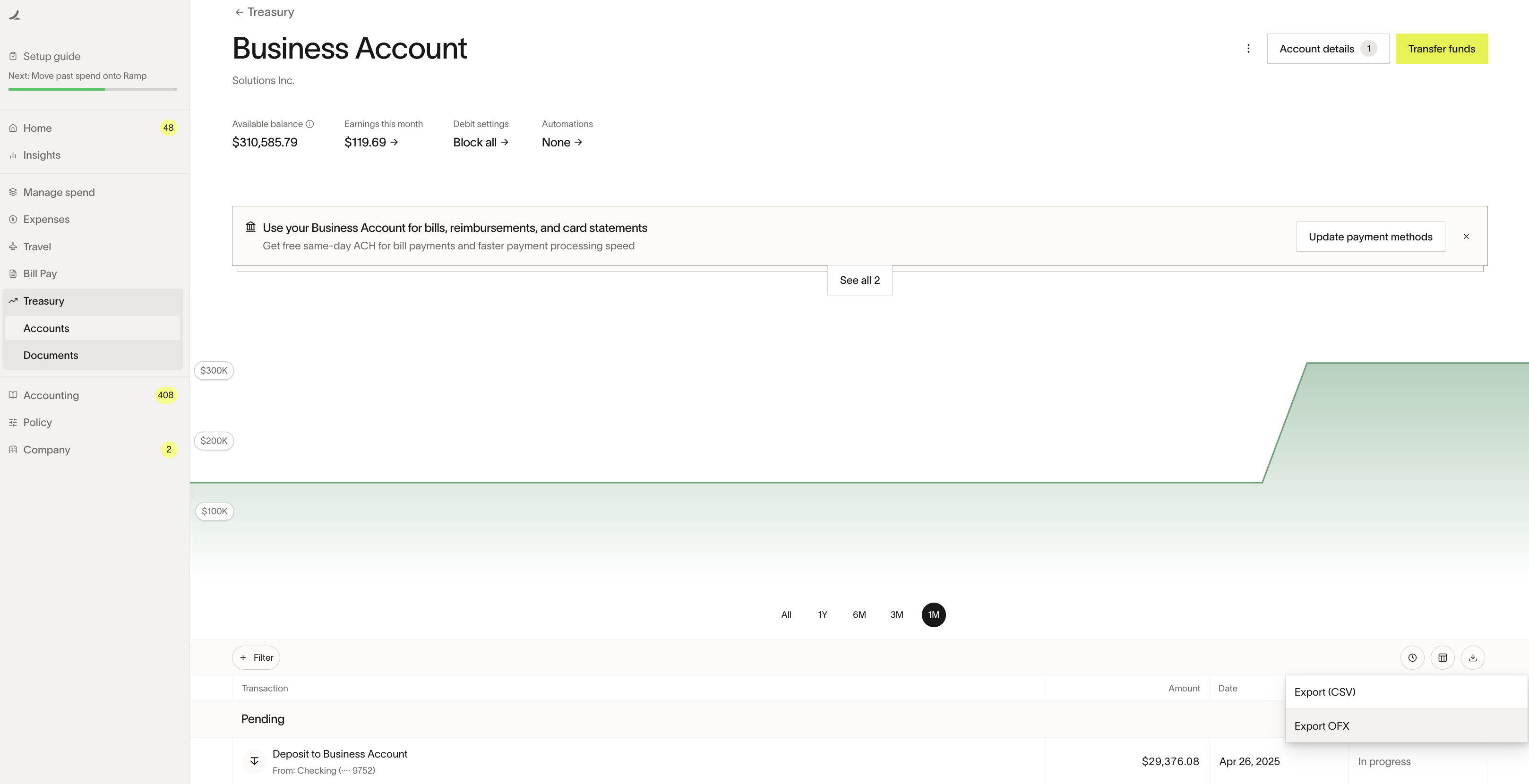Click the Apr 26, 2025 date
The width and height of the screenshot is (1529, 784).
[1249, 761]
